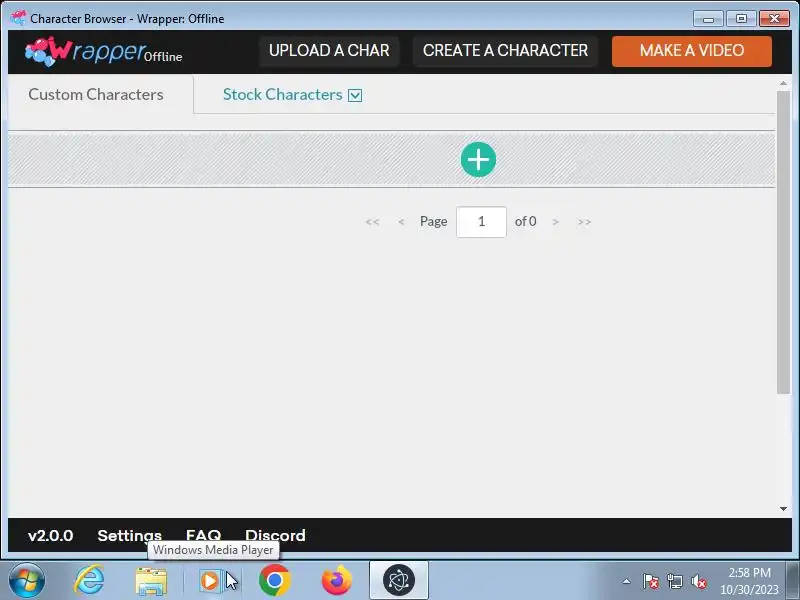Show hidden system tray icons arrow
This screenshot has height=600, width=800.
627,581
